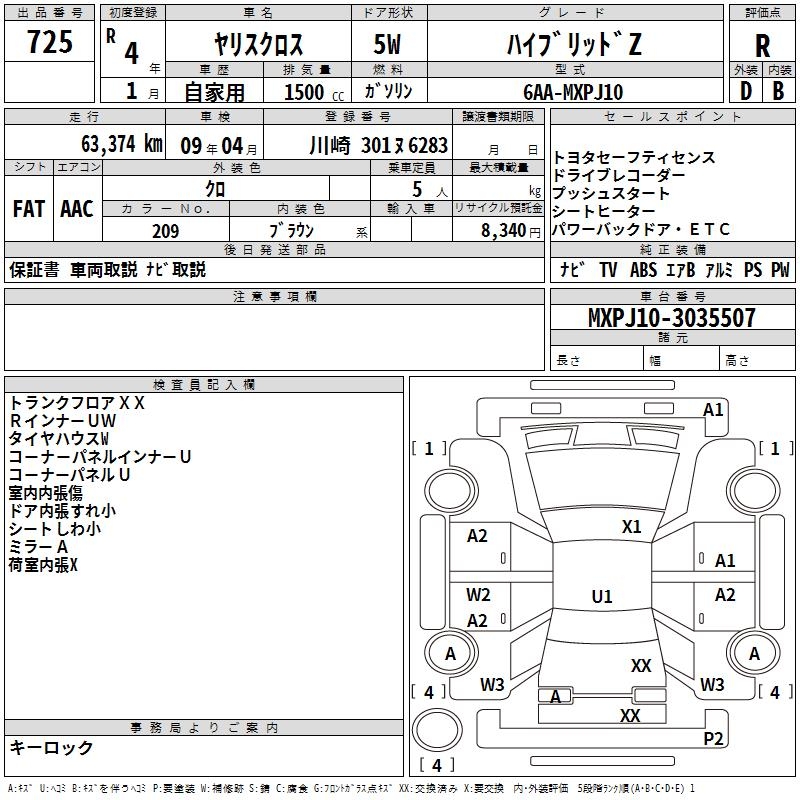Click recycle deposit 8,340円
This screenshot has width=800, height=800.
(510, 231)
